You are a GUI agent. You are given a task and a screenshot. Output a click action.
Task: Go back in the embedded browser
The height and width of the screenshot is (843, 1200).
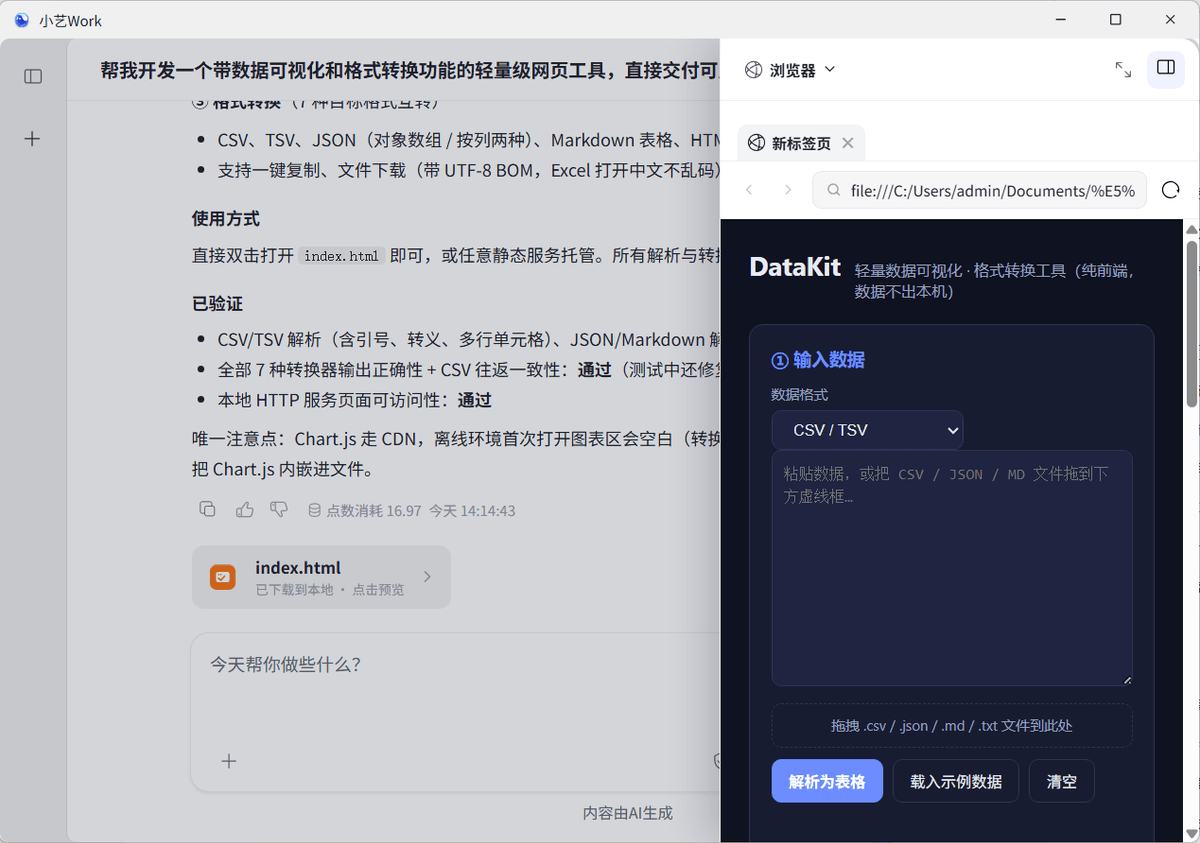(749, 190)
